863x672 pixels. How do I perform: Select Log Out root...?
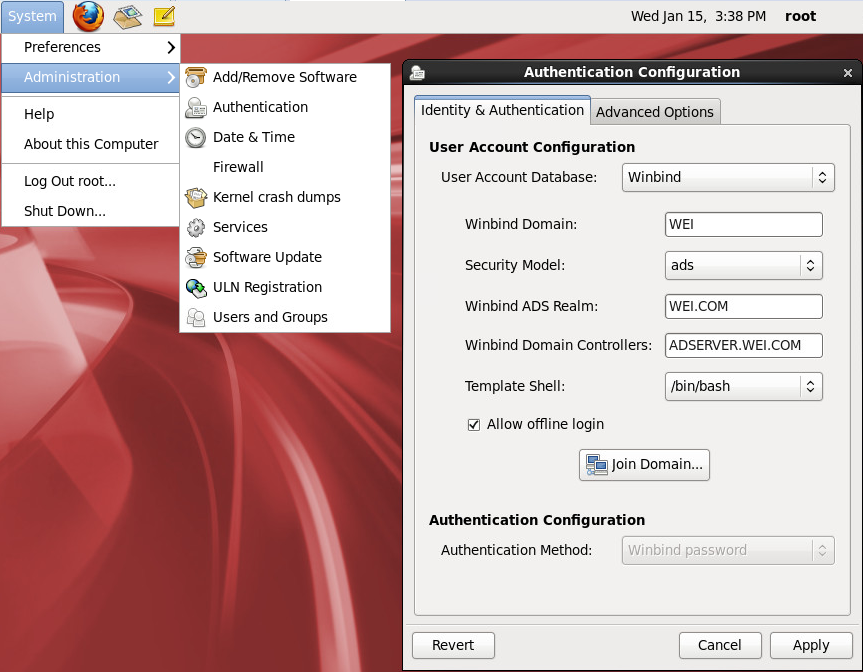91,181
